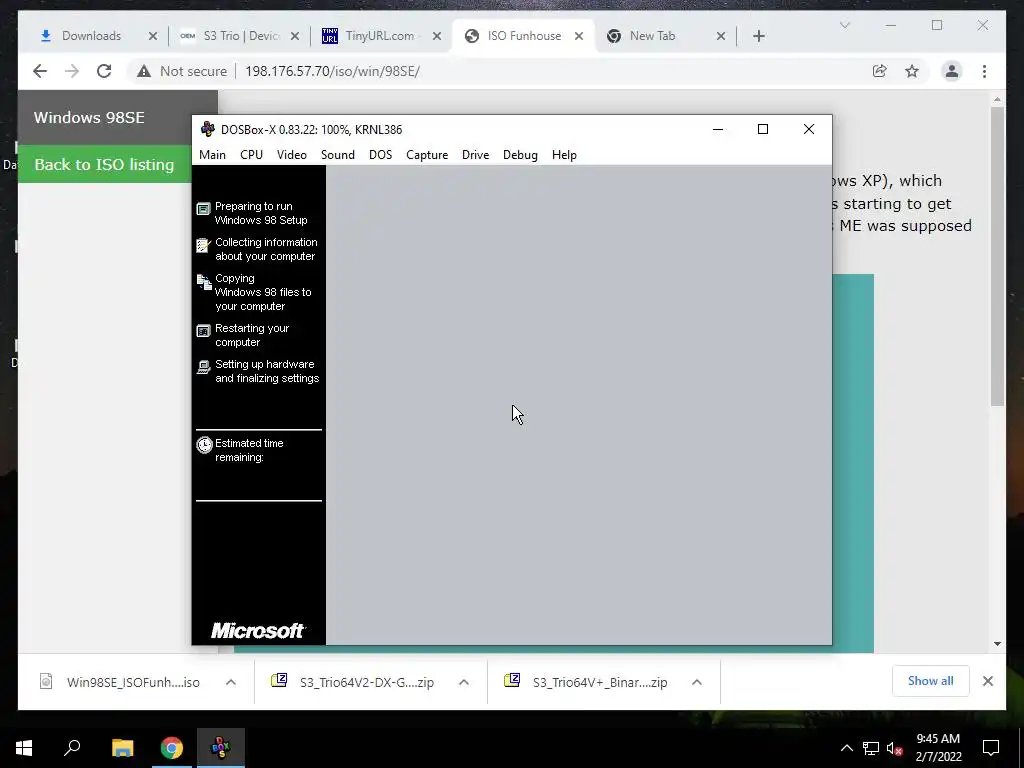Switch to the S3 Trio tab
The height and width of the screenshot is (768, 1024).
(x=241, y=36)
